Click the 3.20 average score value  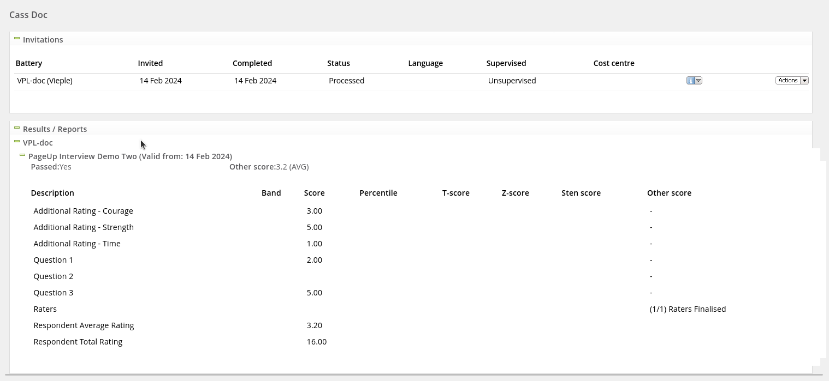click(x=314, y=326)
